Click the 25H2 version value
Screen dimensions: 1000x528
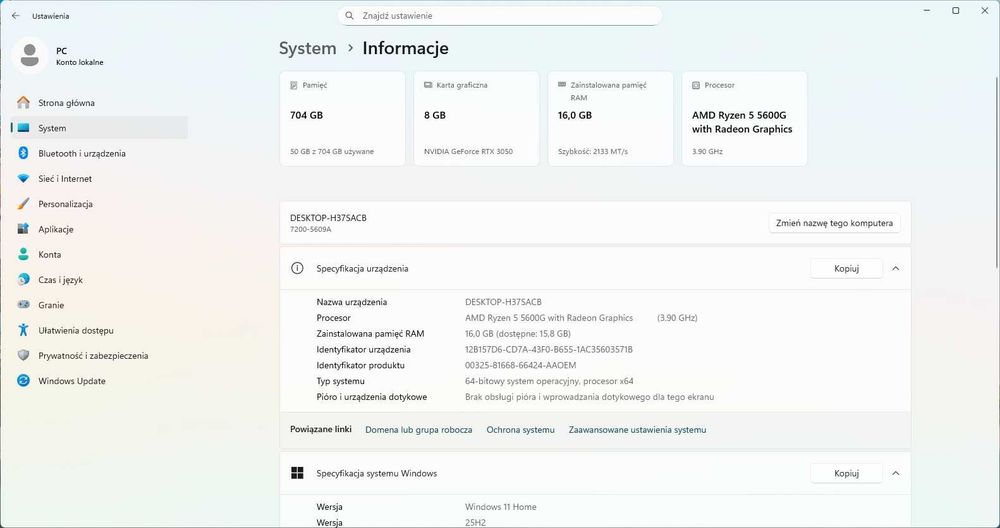[475, 523]
